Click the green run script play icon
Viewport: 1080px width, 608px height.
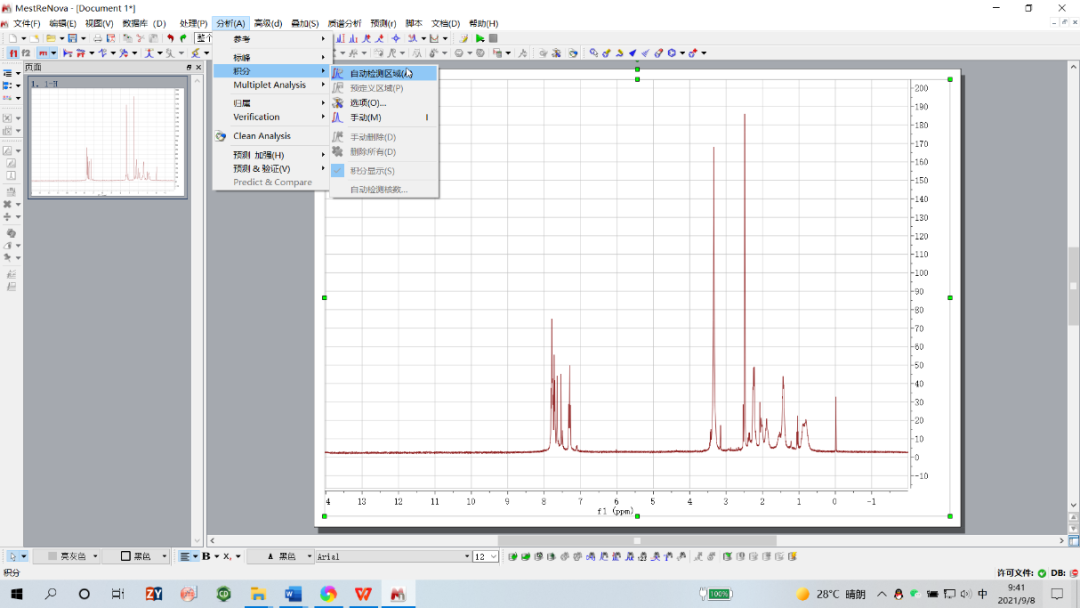480,39
